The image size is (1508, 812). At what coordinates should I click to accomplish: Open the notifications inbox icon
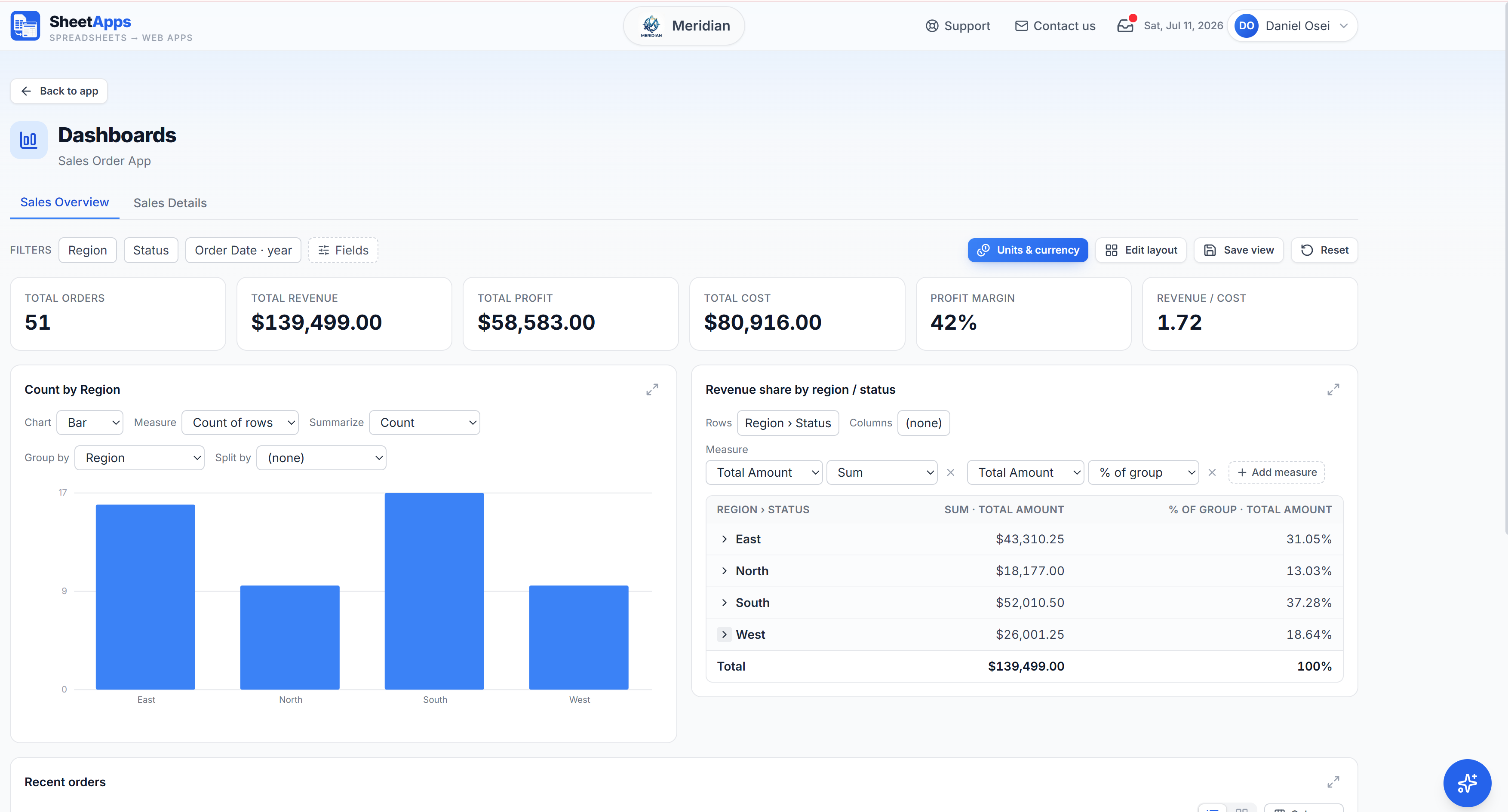(1125, 26)
